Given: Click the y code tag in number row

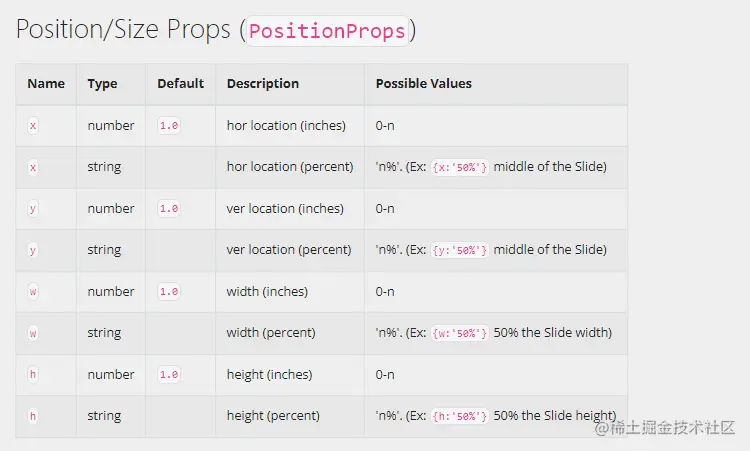Looking at the screenshot, I should pos(33,209).
